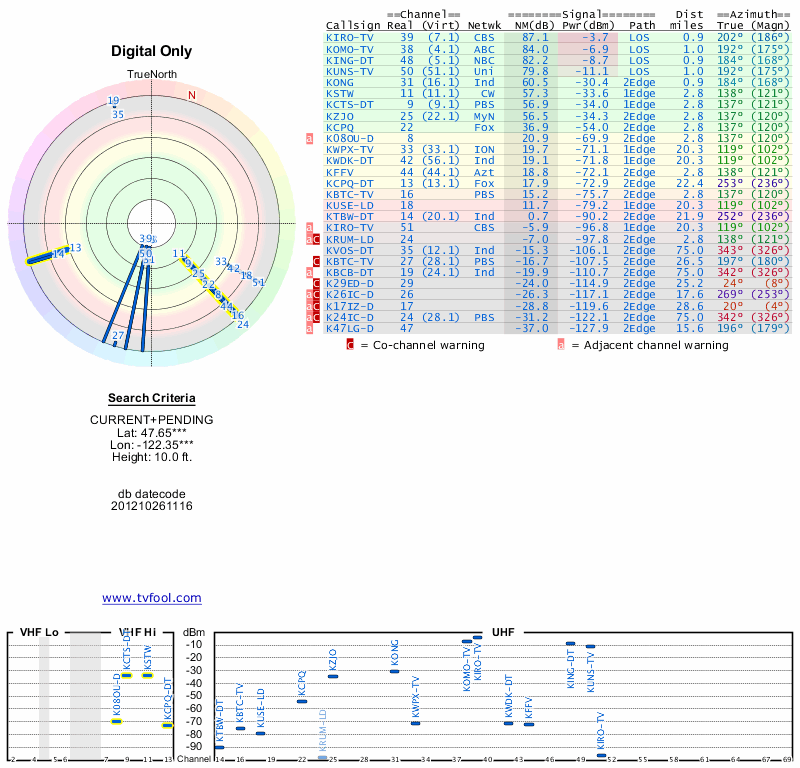Click the Path column header

pyautogui.click(x=642, y=26)
